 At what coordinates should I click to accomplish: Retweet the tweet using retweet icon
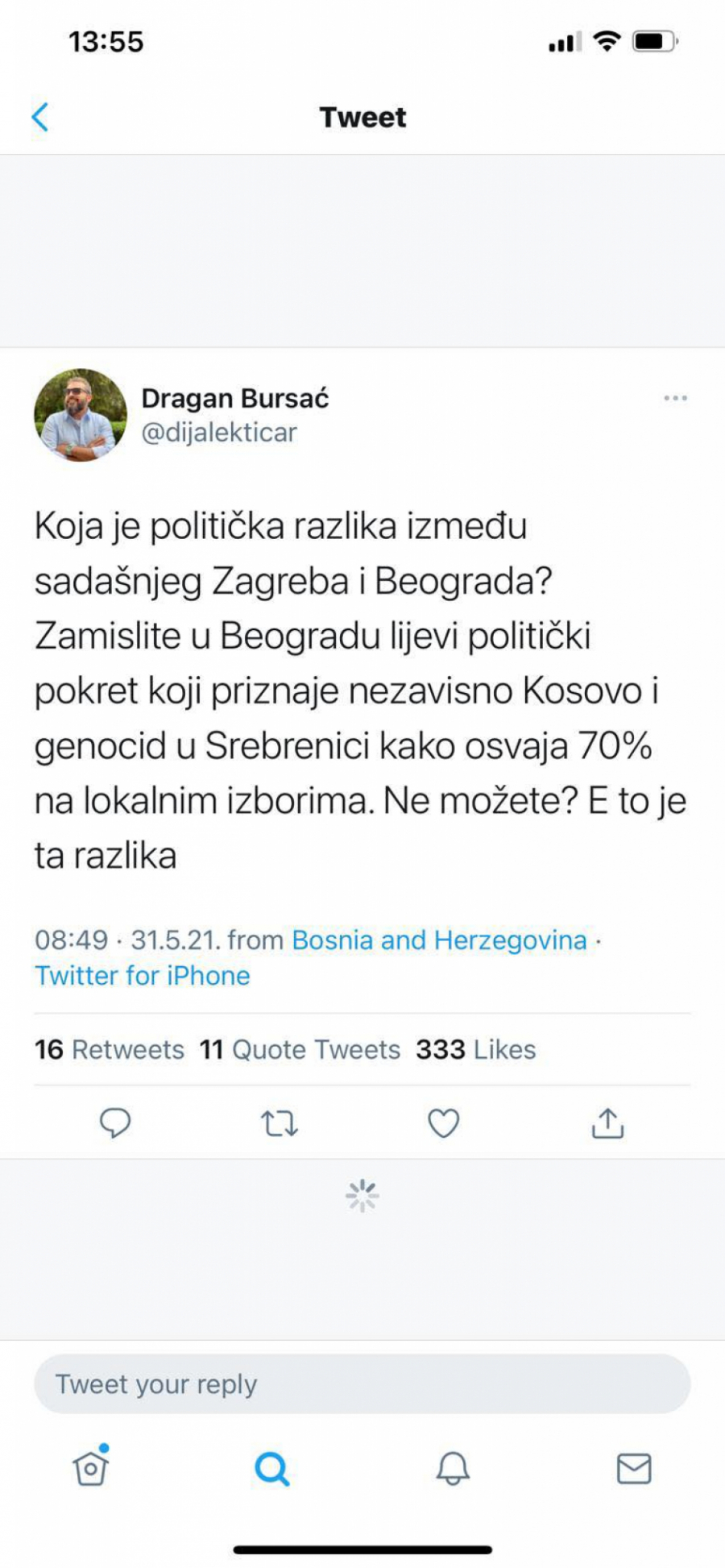pyautogui.click(x=279, y=1122)
